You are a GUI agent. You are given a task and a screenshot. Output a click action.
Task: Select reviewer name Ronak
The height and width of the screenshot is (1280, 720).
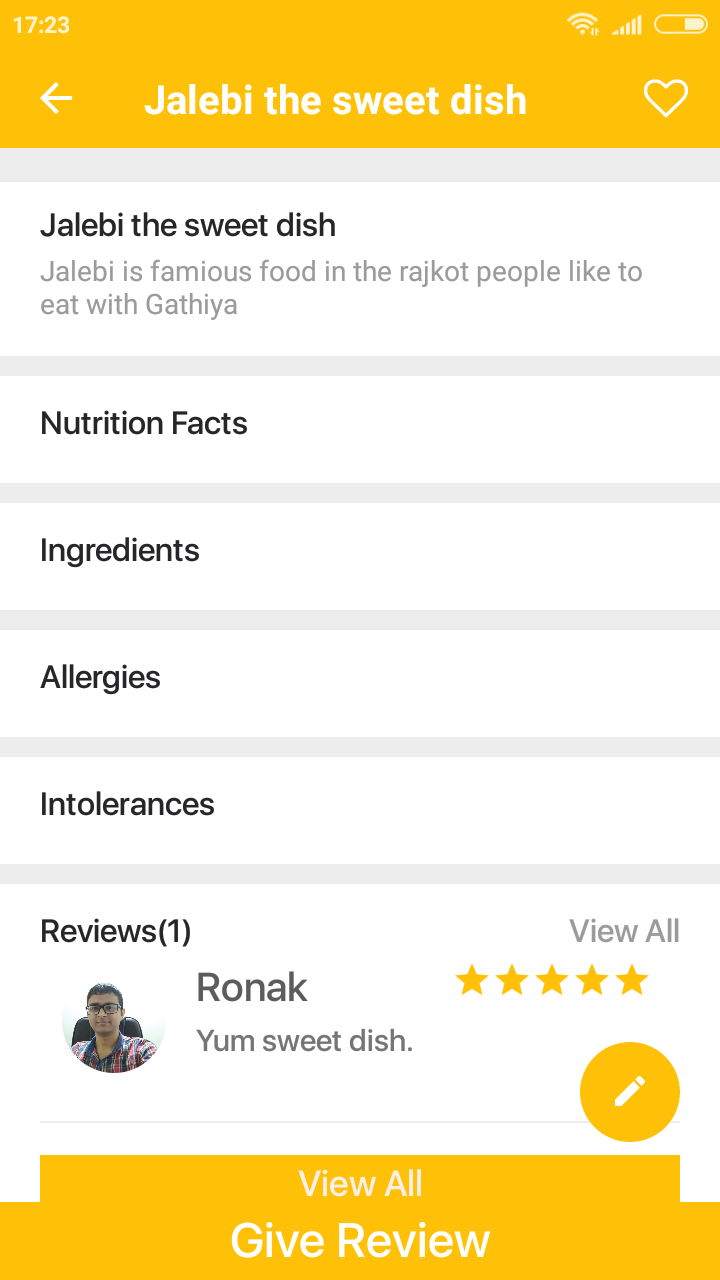(x=252, y=988)
